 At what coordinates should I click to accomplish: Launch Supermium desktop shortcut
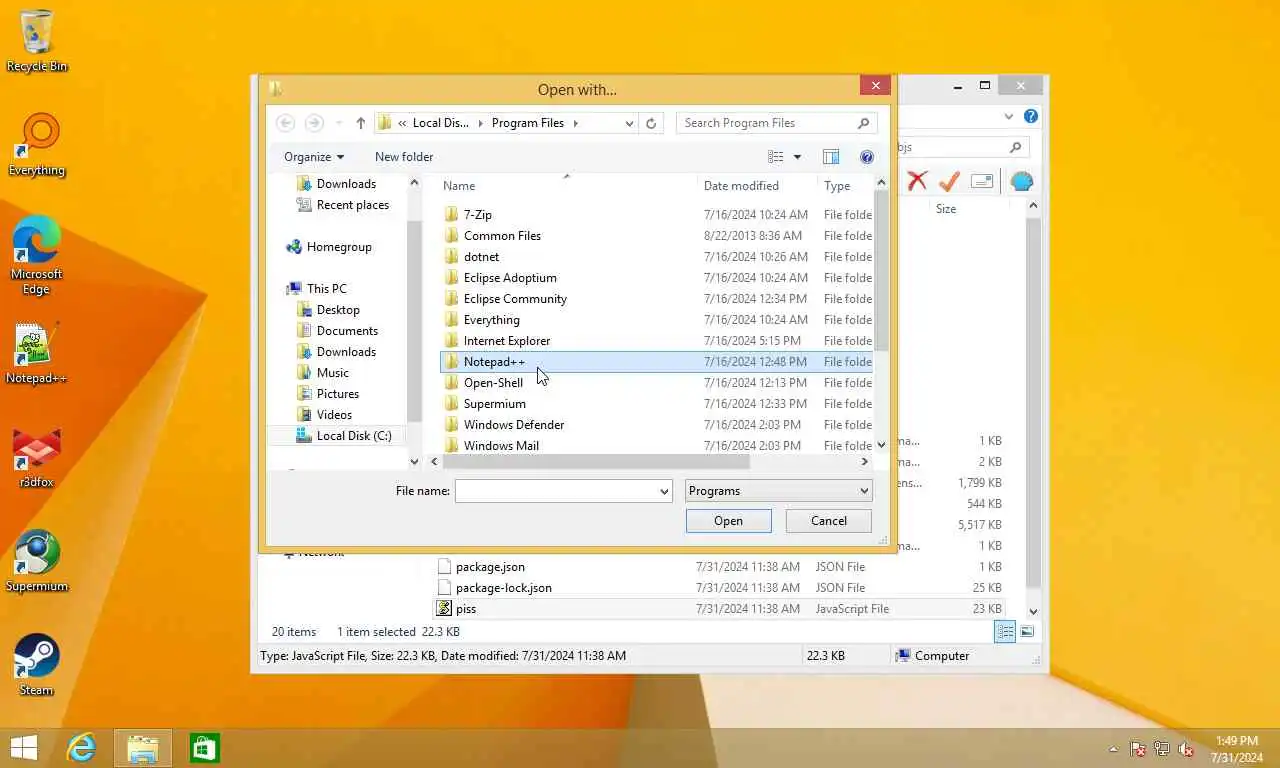[x=37, y=562]
